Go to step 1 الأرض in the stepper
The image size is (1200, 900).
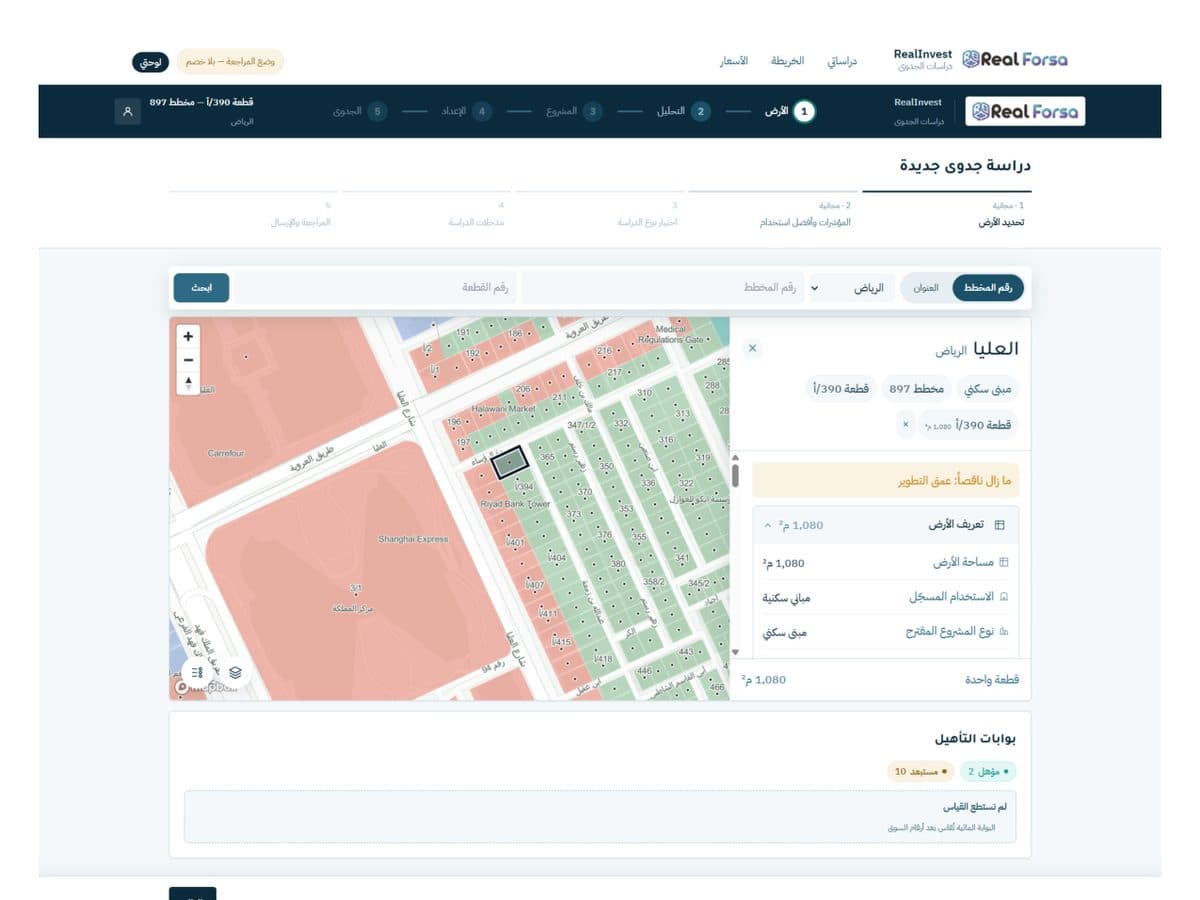coord(790,111)
